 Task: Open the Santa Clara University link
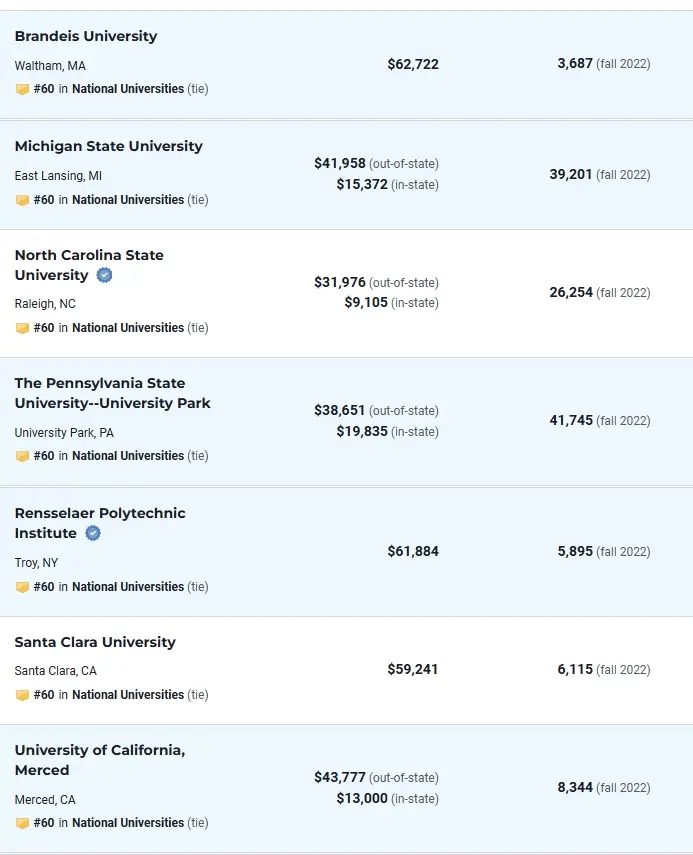coord(95,642)
